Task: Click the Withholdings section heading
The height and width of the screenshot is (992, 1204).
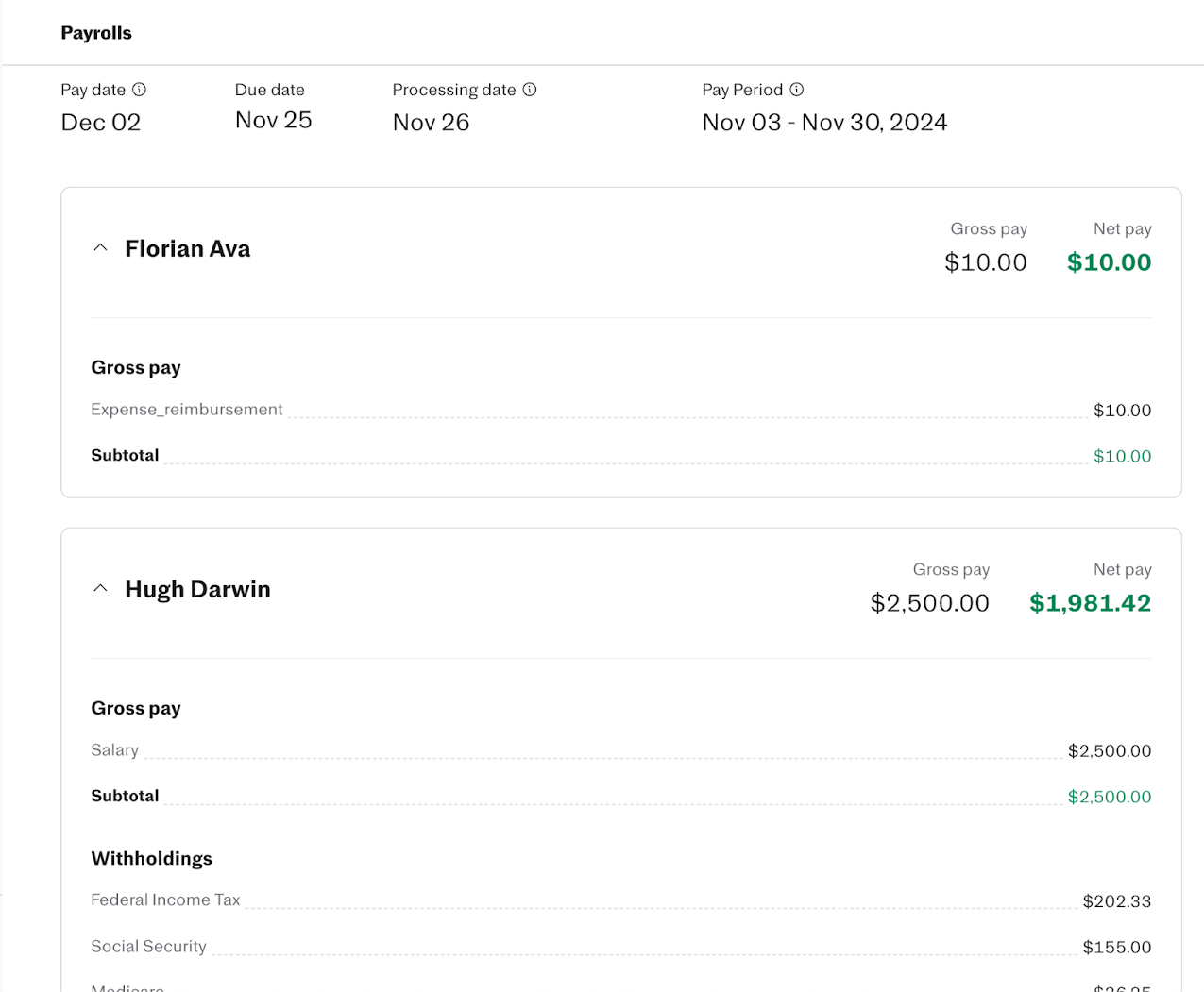Action: 151,859
